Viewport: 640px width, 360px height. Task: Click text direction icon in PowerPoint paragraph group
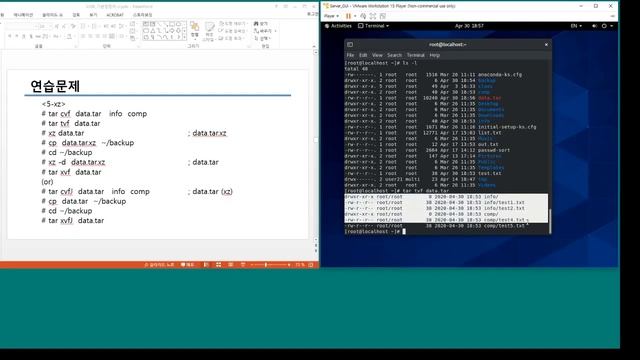click(133, 24)
